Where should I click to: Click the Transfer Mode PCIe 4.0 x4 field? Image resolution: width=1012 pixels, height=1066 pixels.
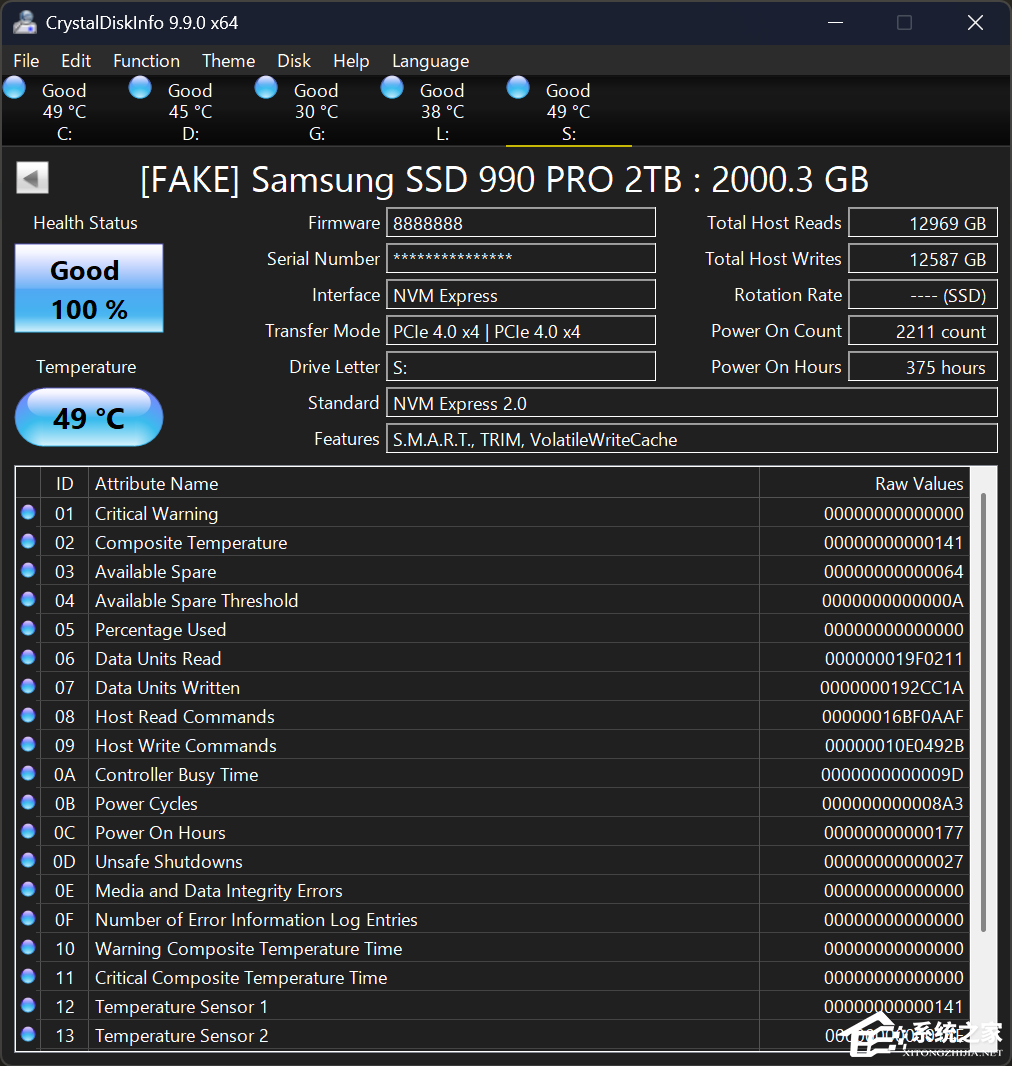[521, 331]
